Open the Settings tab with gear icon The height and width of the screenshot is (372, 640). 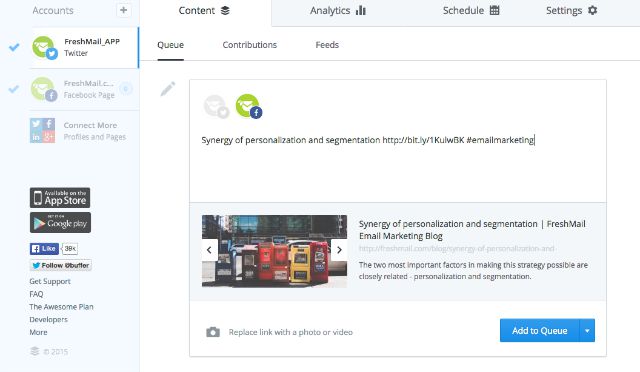click(x=571, y=11)
